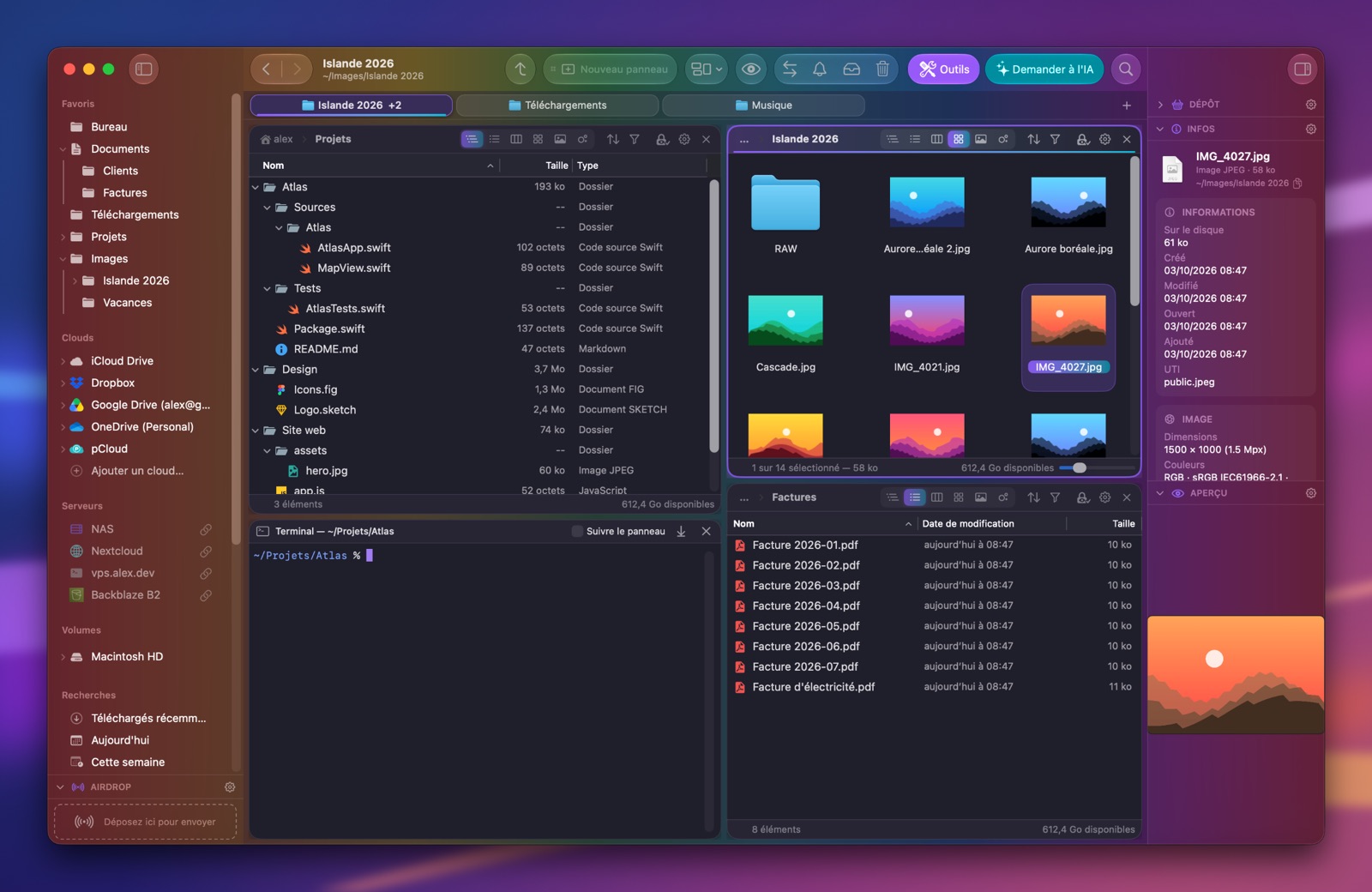Click Ajouter un cloud… in sidebar
1372x892 pixels.
[137, 471]
